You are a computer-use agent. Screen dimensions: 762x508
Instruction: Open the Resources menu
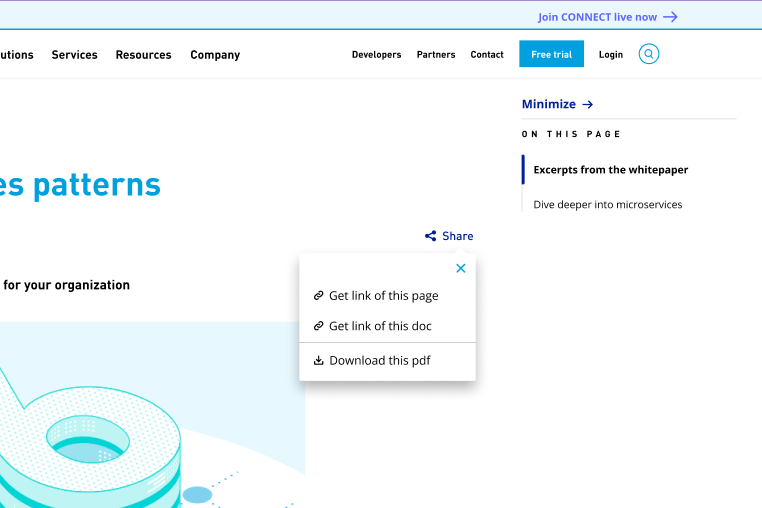143,55
